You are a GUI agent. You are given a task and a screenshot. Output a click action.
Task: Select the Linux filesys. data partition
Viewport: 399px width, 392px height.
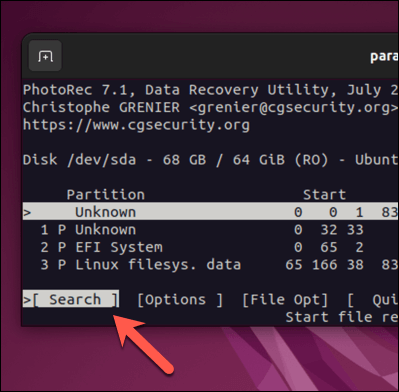click(211, 265)
